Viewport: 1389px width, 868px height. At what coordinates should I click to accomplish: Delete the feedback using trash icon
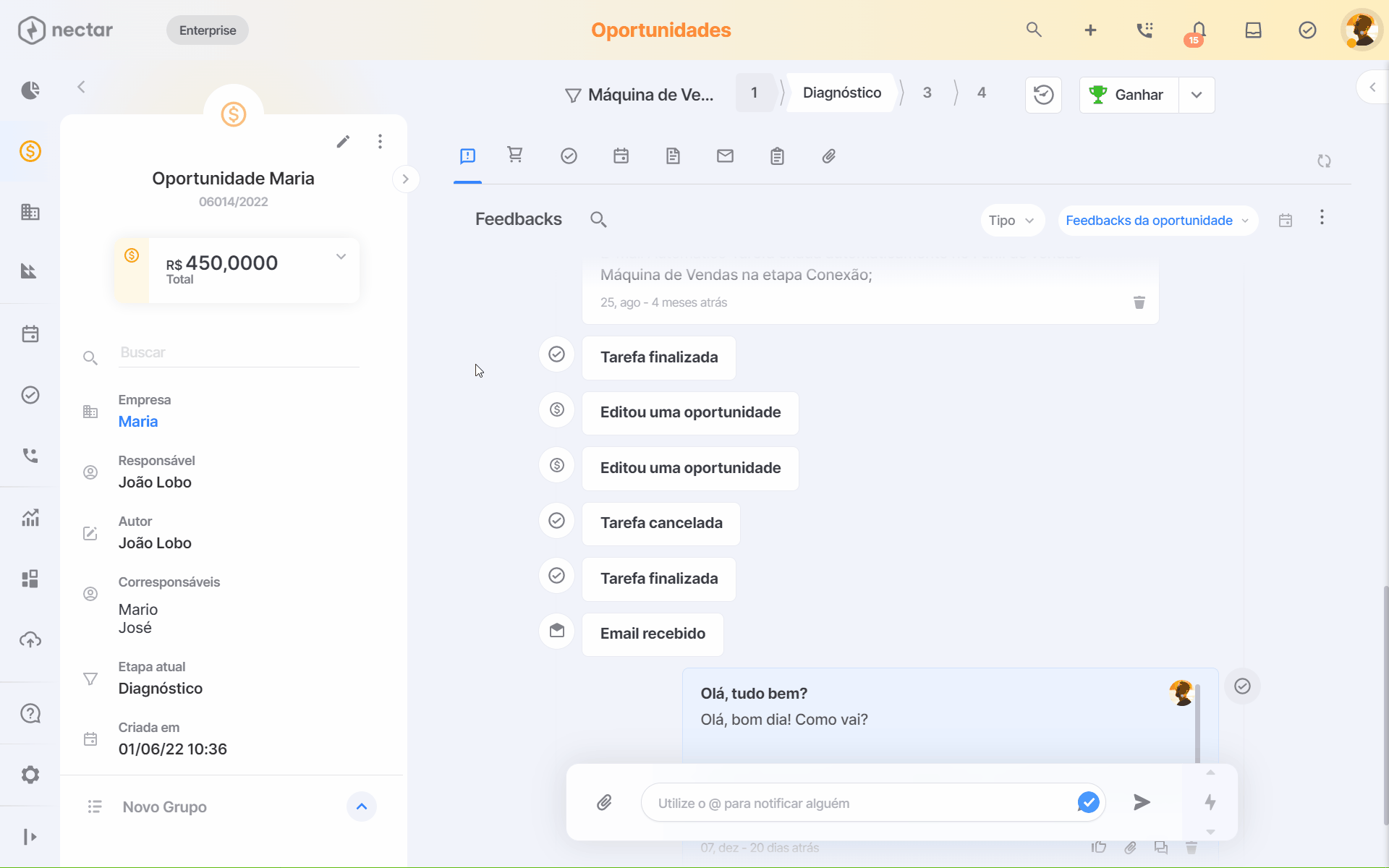[1139, 302]
